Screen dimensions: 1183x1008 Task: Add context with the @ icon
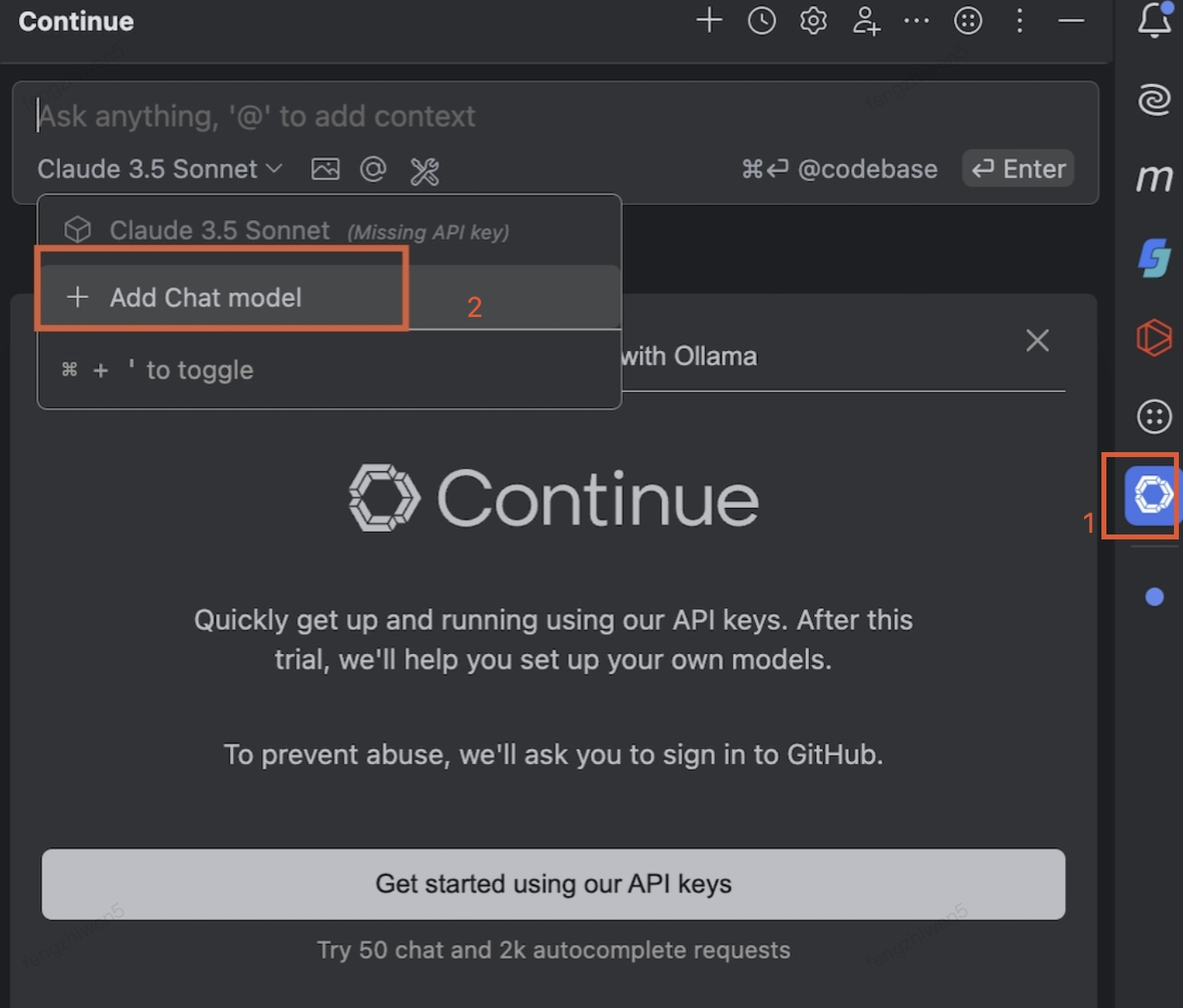[x=373, y=170]
